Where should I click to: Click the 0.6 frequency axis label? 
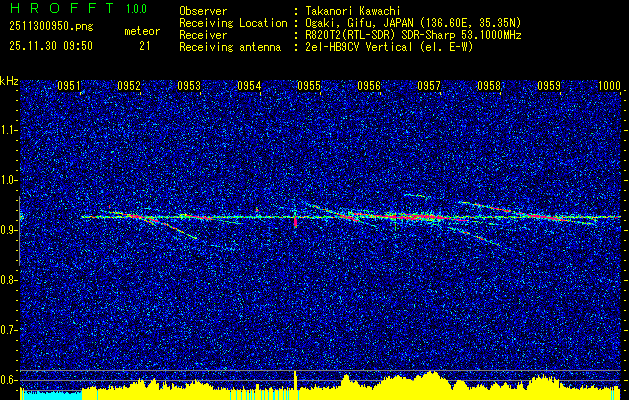(9, 380)
